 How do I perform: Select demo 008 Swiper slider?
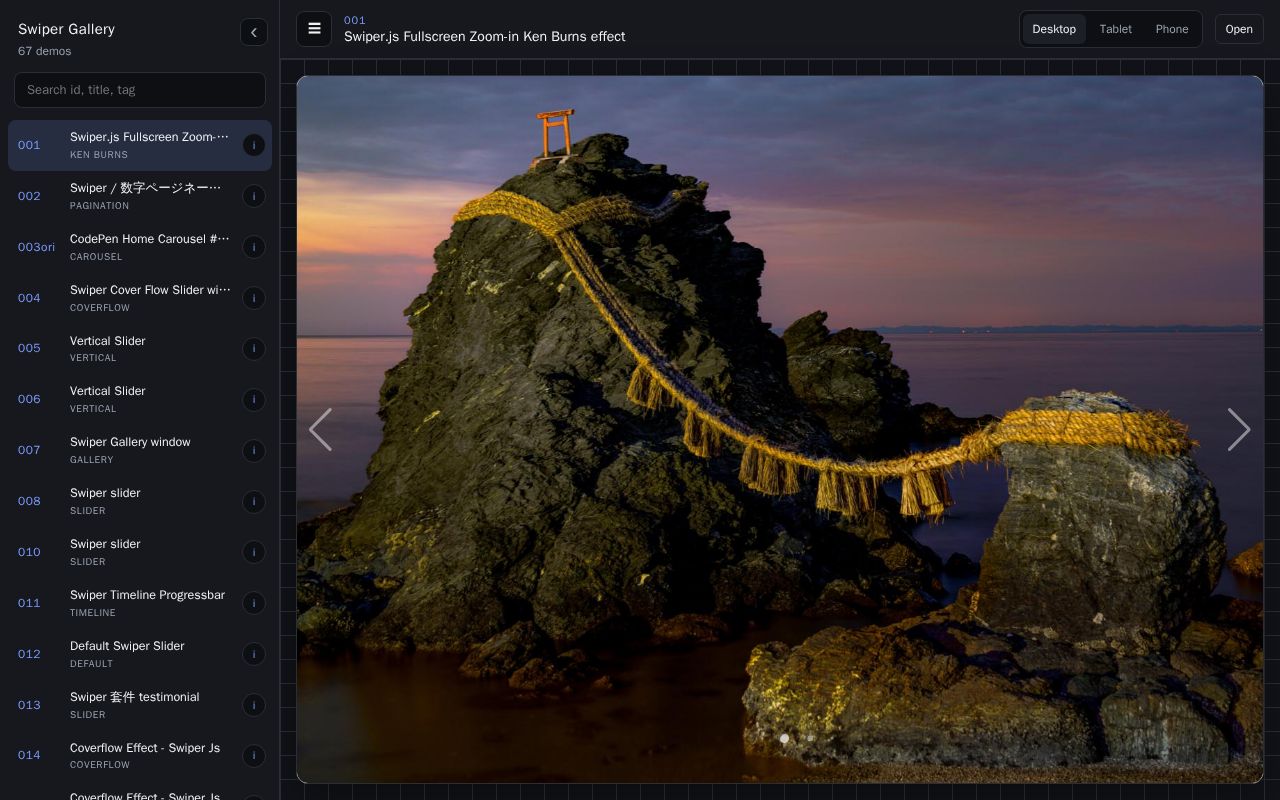click(x=140, y=501)
